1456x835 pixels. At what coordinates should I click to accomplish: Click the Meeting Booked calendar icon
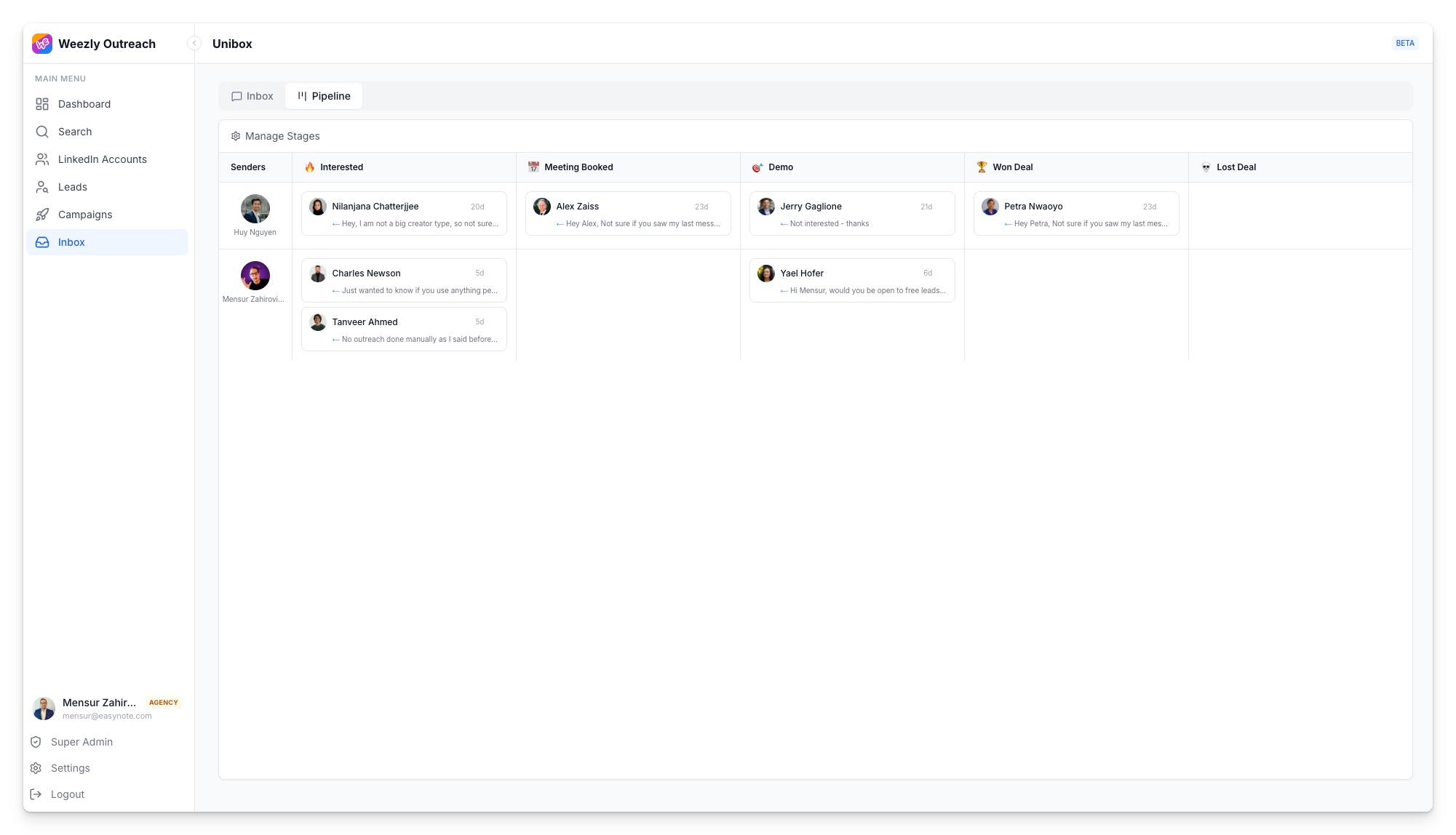533,167
